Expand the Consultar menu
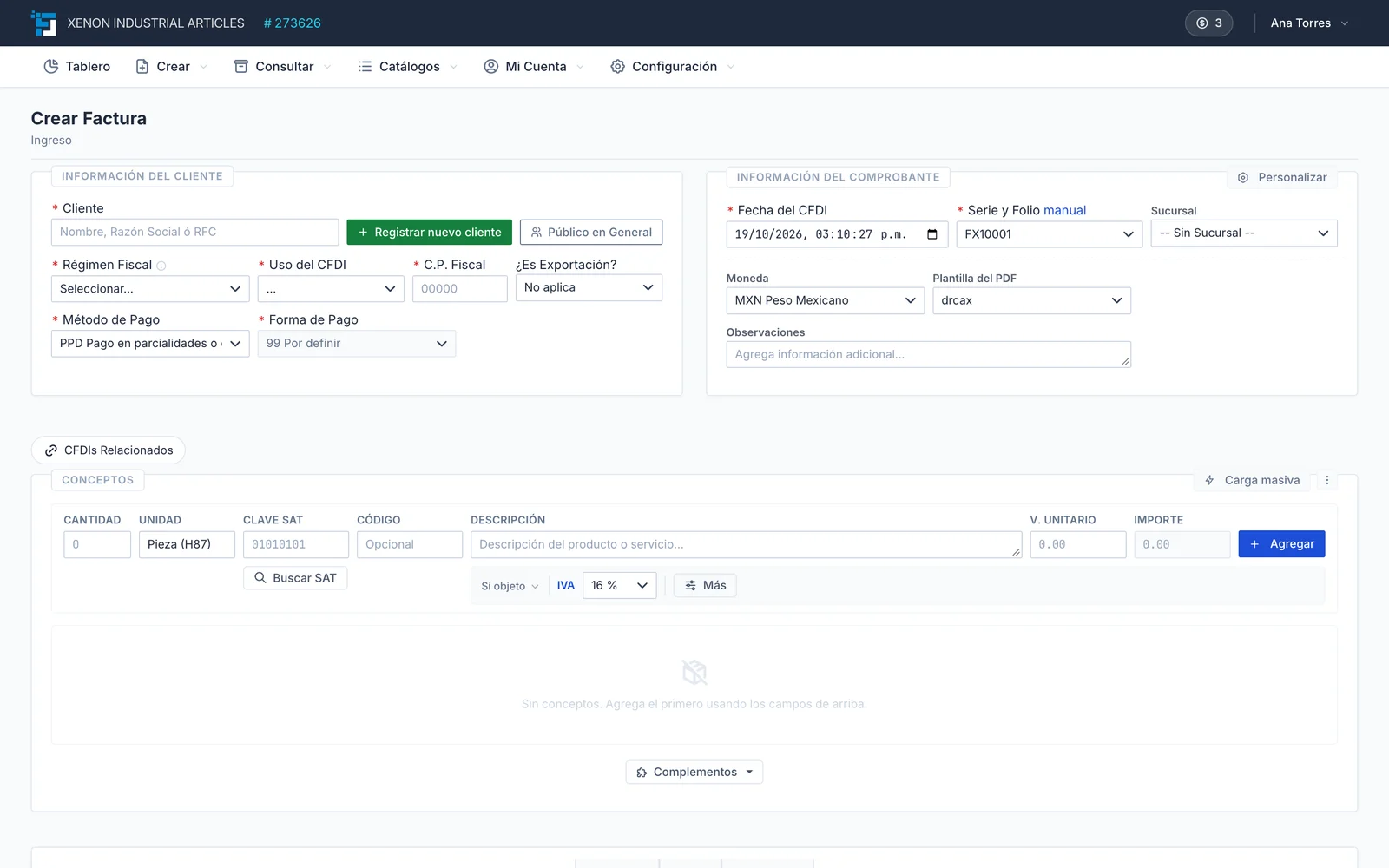The width and height of the screenshot is (1389, 868). [x=283, y=67]
